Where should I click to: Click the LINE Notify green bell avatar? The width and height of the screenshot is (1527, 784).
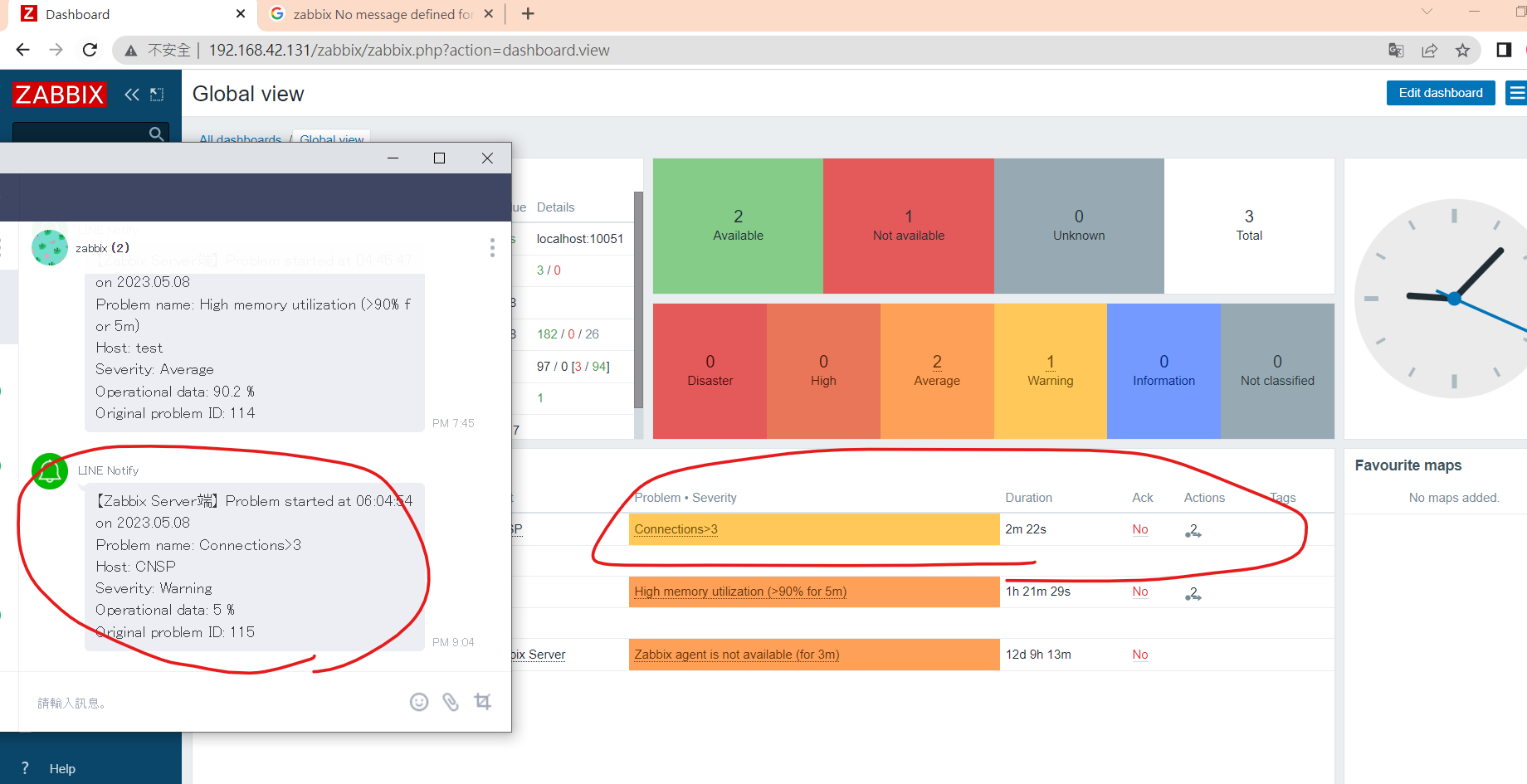click(x=50, y=471)
